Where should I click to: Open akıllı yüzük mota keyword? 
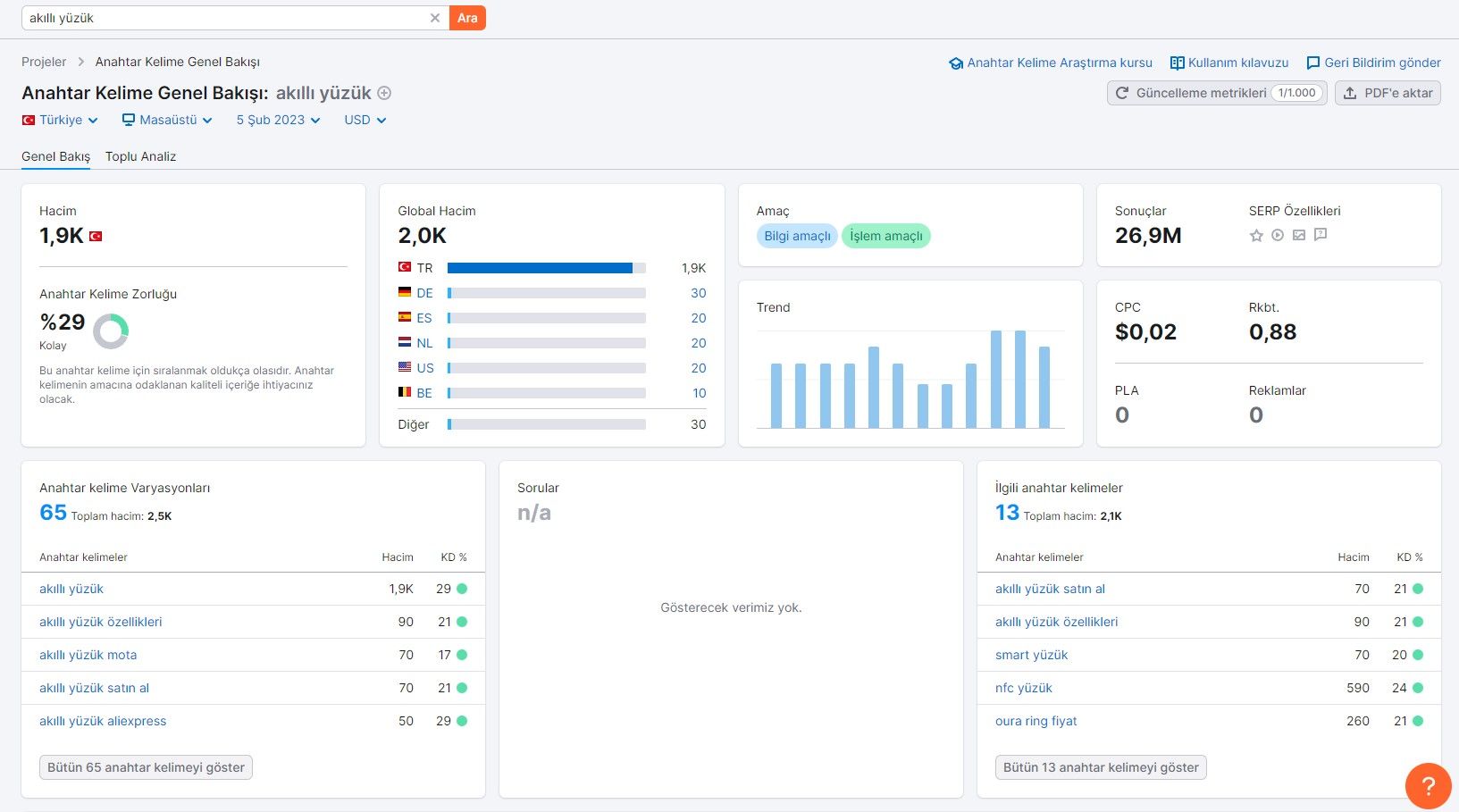[88, 655]
